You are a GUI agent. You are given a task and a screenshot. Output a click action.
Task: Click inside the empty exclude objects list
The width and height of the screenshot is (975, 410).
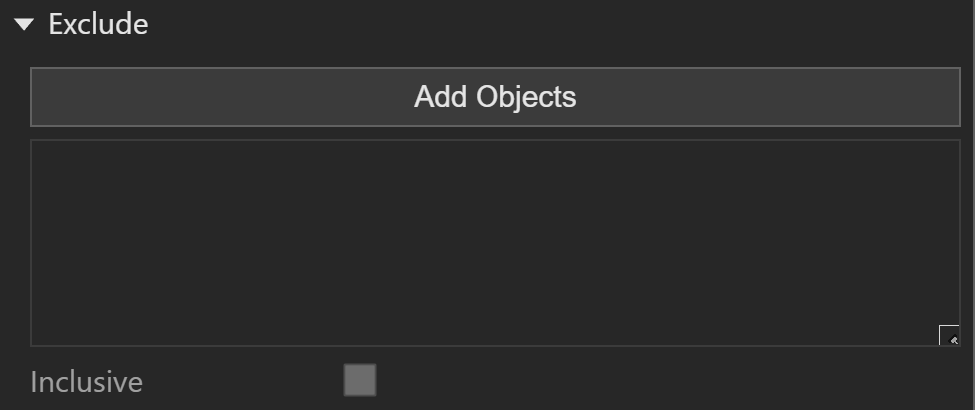495,243
